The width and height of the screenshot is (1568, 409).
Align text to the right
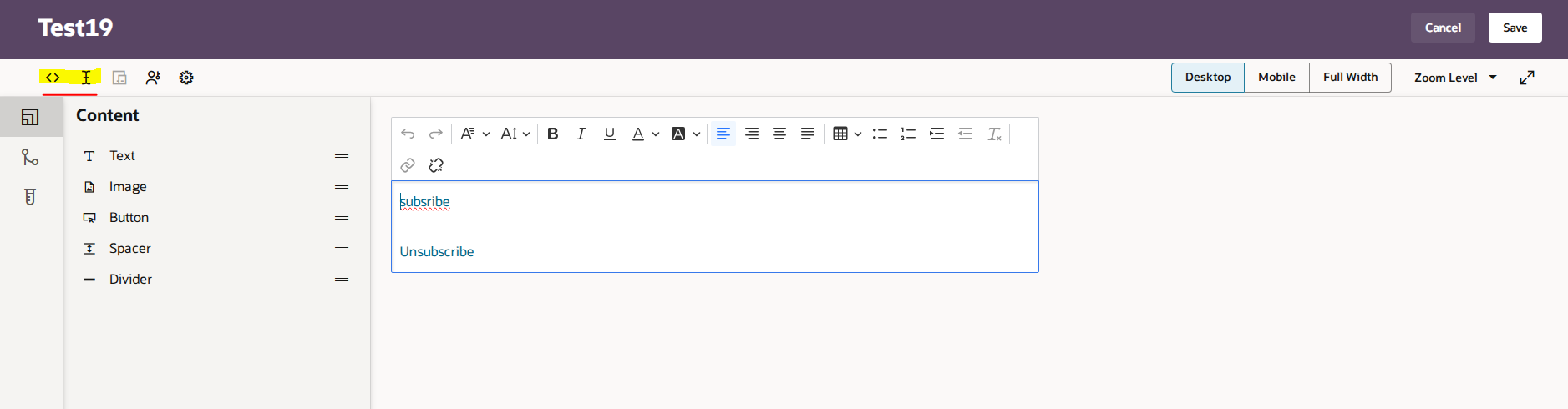click(752, 134)
